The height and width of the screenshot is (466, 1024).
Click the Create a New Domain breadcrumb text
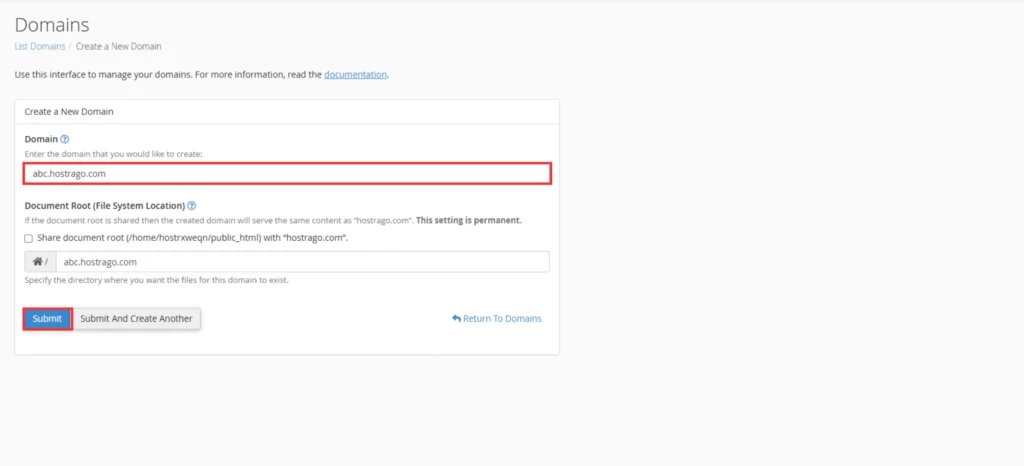coord(119,46)
